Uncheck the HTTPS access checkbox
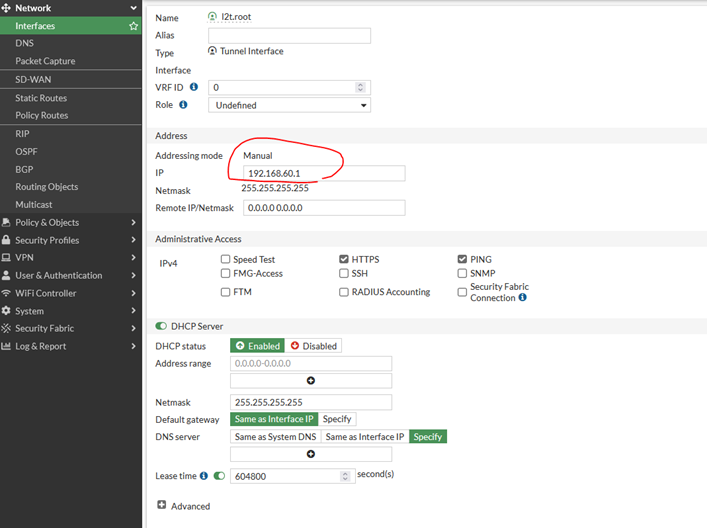The image size is (707, 528). [x=344, y=259]
